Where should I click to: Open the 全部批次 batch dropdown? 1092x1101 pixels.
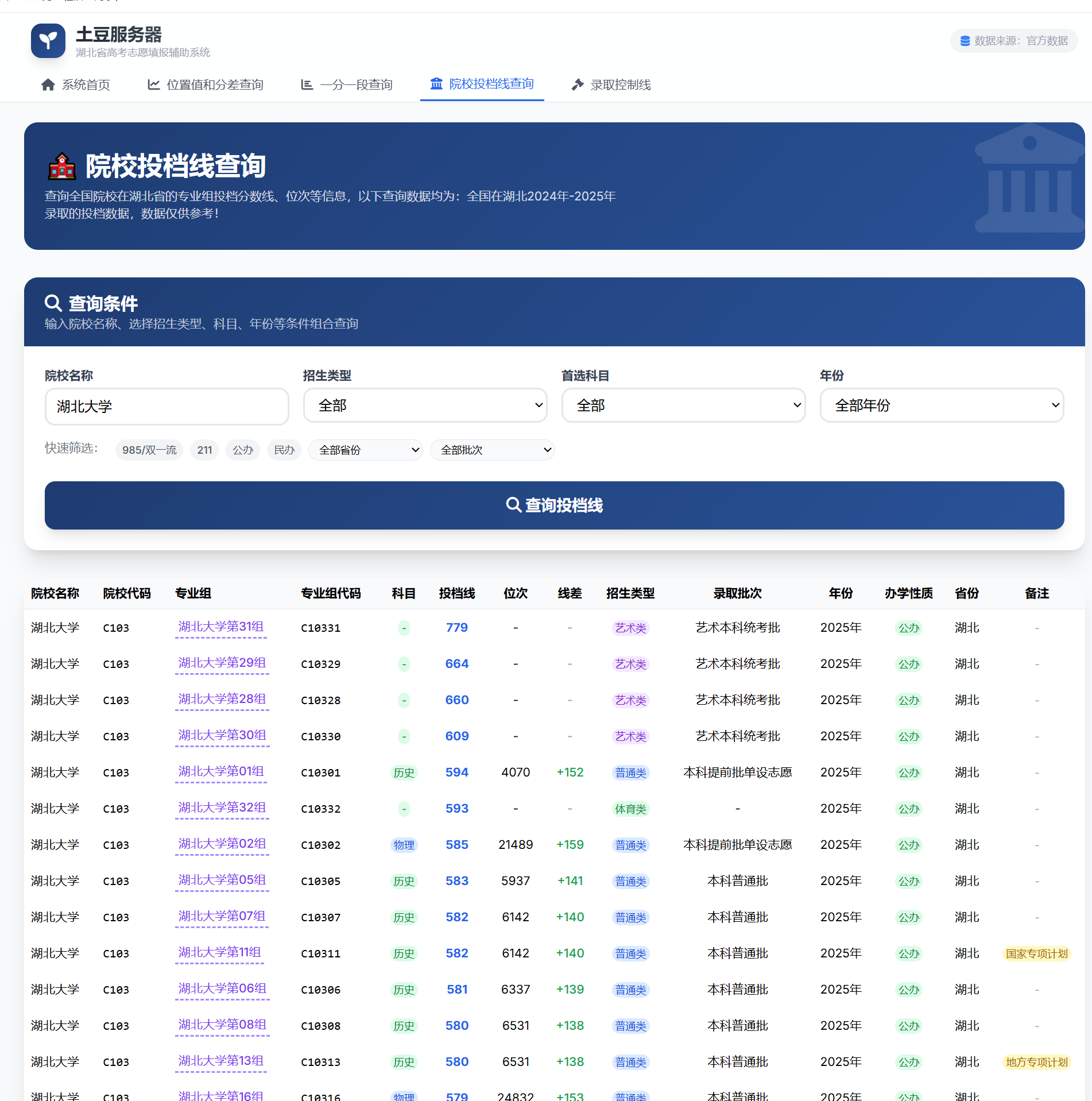pyautogui.click(x=492, y=450)
